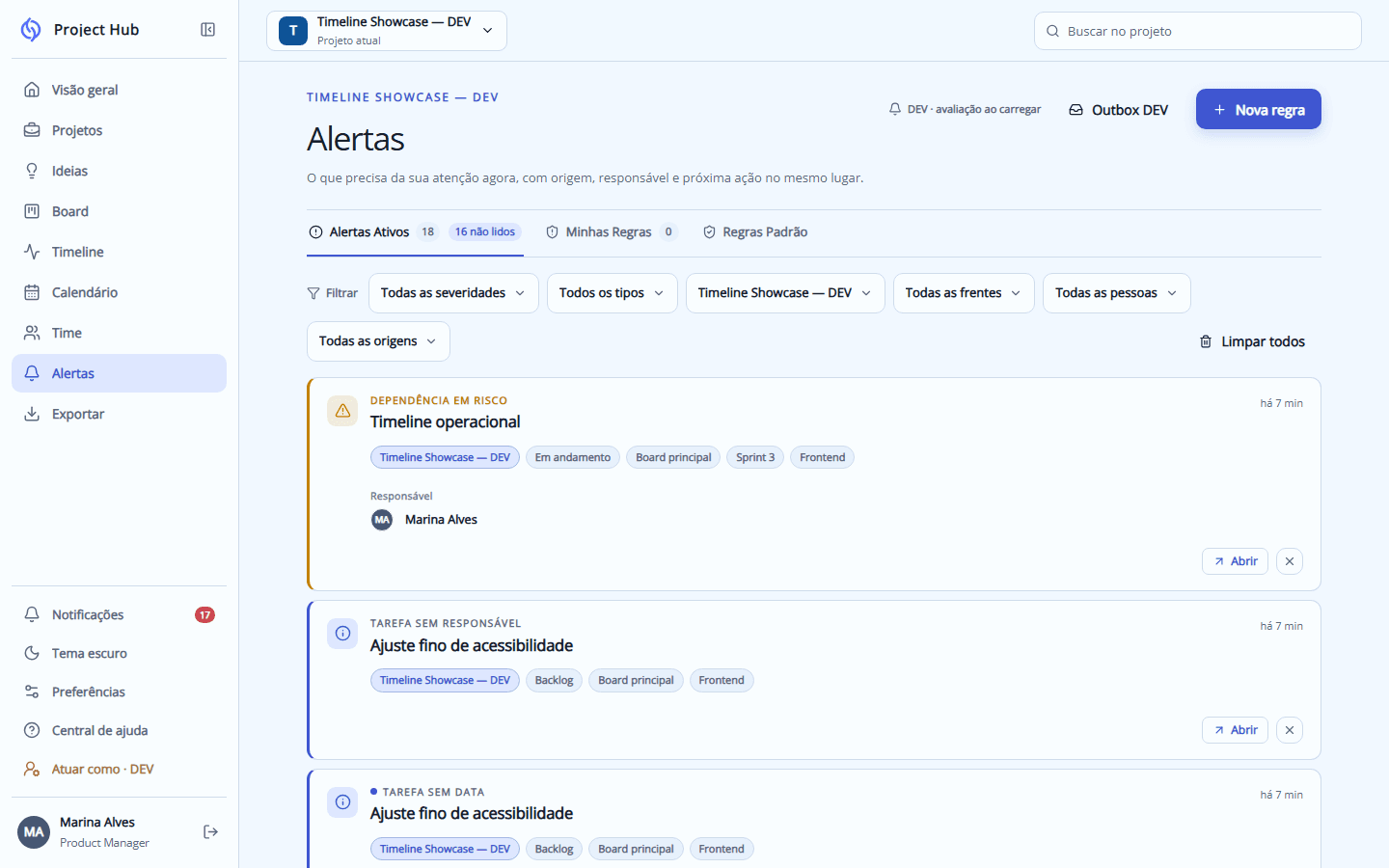
Task: Collapse the sidebar with the panel icon
Action: tap(207, 30)
